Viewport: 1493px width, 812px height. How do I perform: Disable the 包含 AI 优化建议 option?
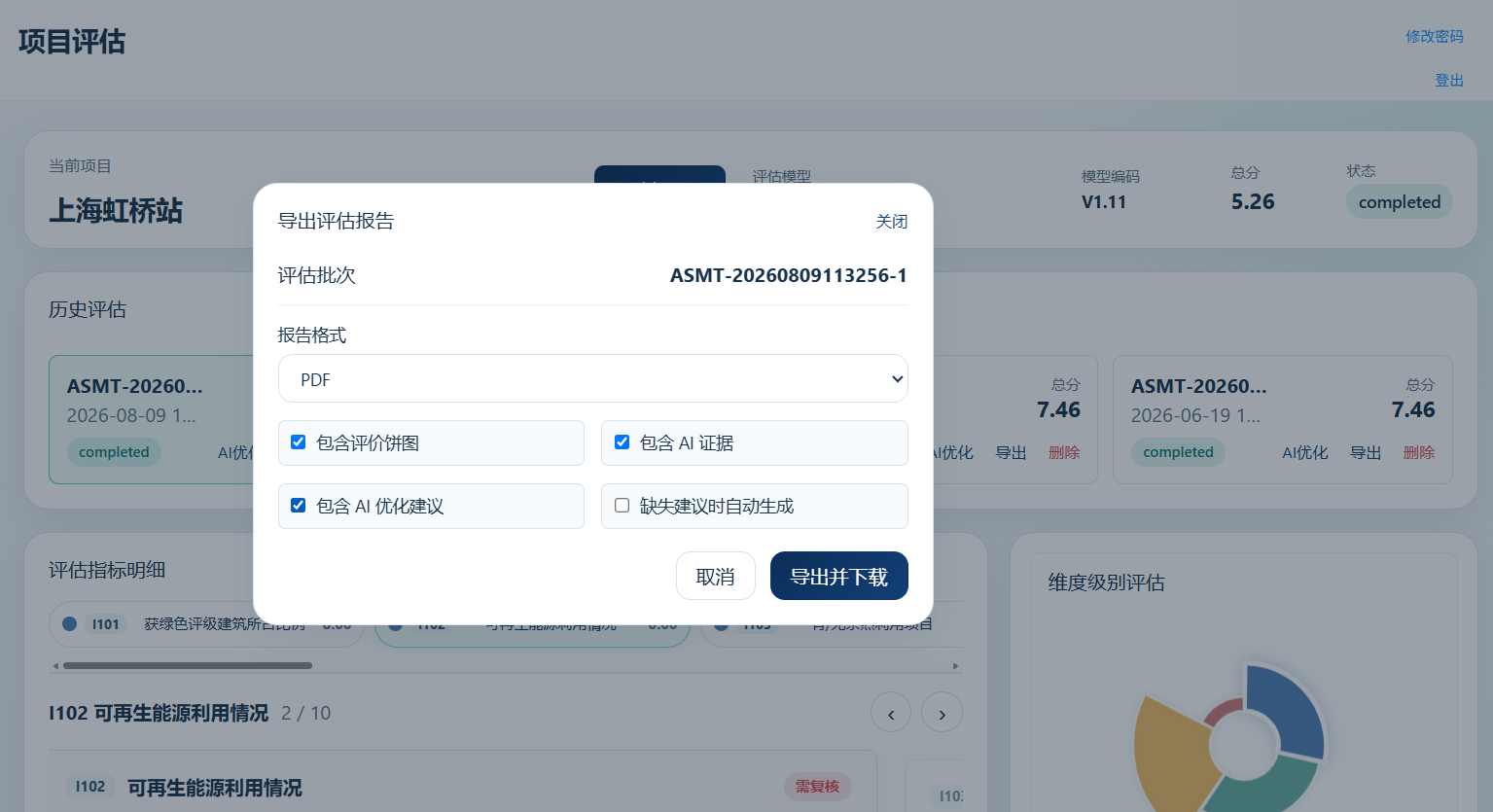click(x=299, y=506)
